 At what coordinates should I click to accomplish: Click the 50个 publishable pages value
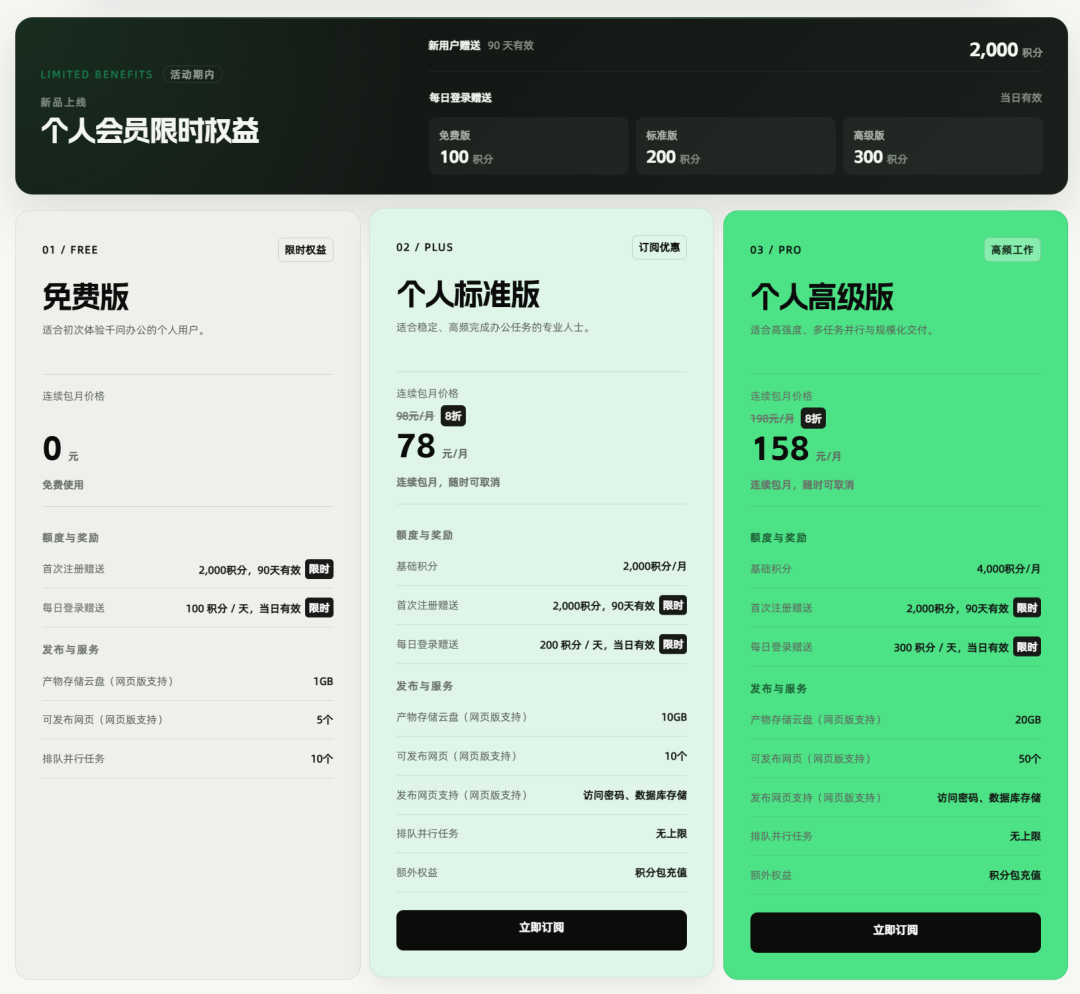coord(1030,759)
